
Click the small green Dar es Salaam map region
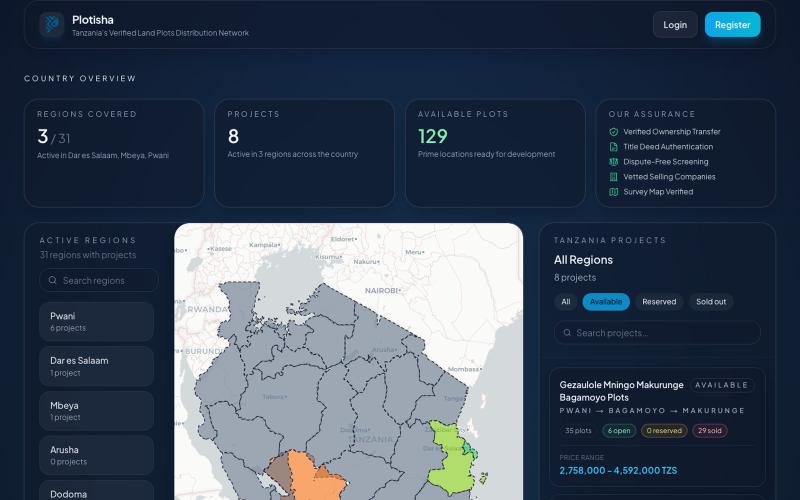click(470, 449)
